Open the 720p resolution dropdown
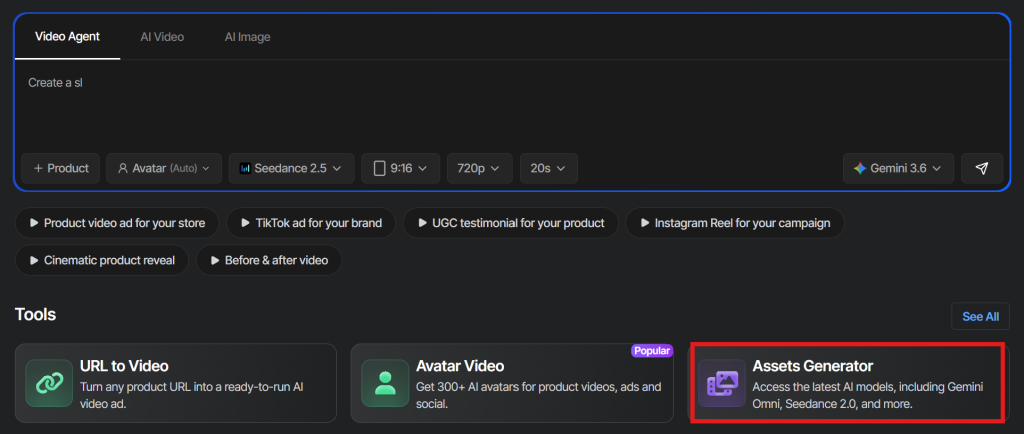Image resolution: width=1024 pixels, height=434 pixels. click(480, 168)
